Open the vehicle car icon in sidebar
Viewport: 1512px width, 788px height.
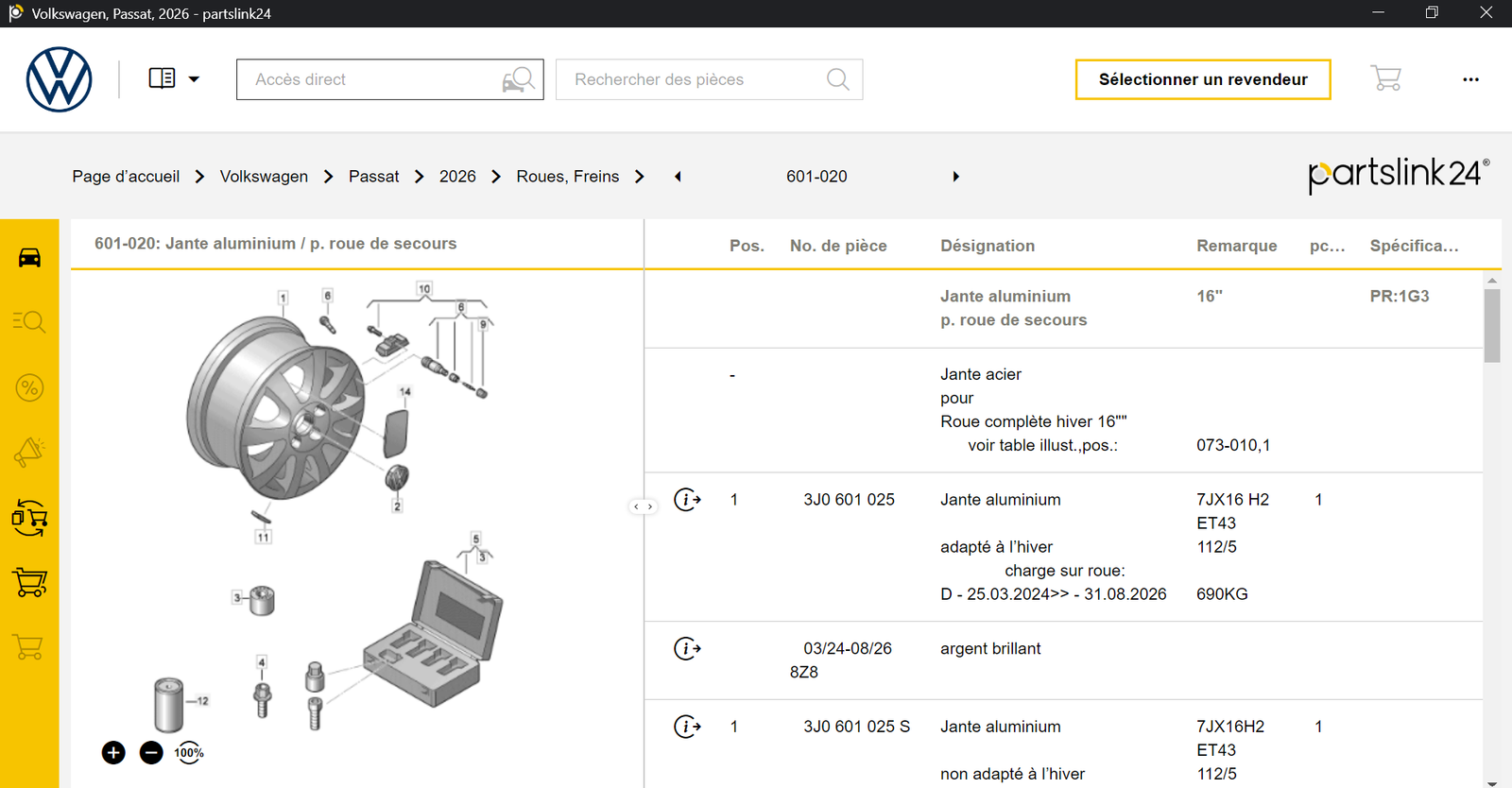[x=29, y=257]
